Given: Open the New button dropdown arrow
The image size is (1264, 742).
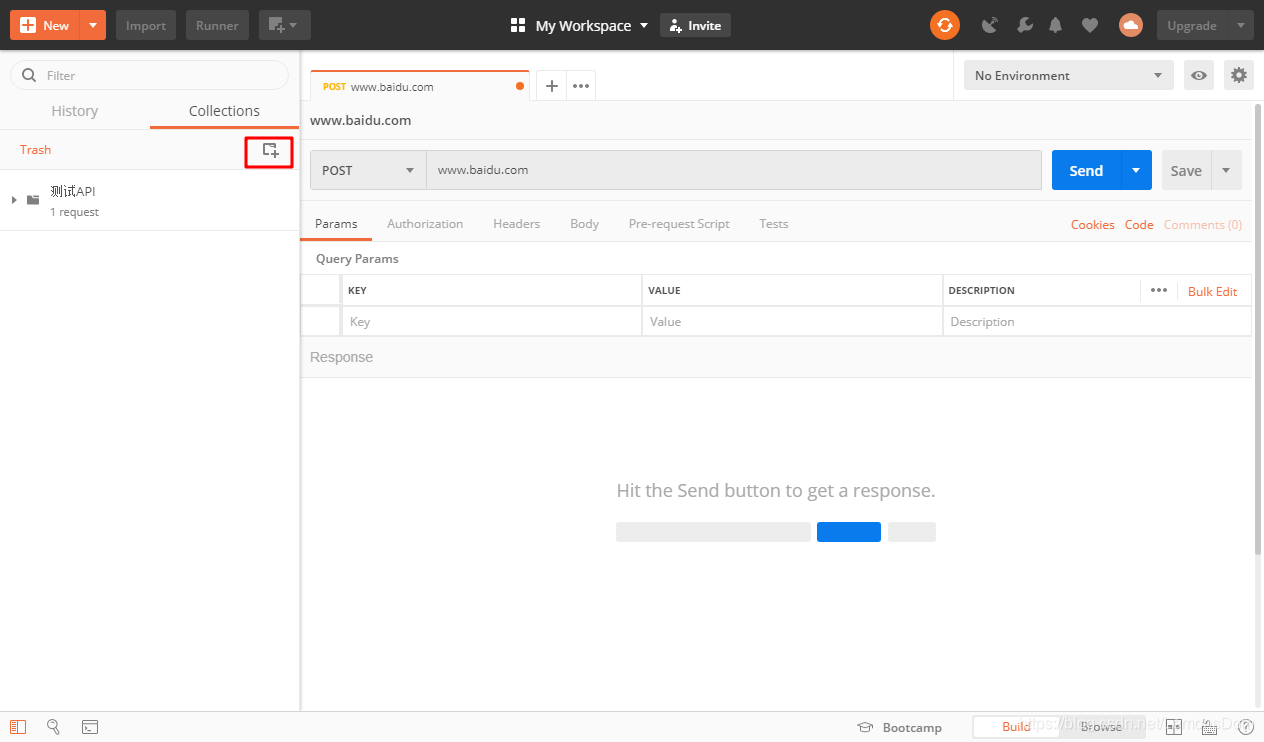Looking at the screenshot, I should pos(93,25).
